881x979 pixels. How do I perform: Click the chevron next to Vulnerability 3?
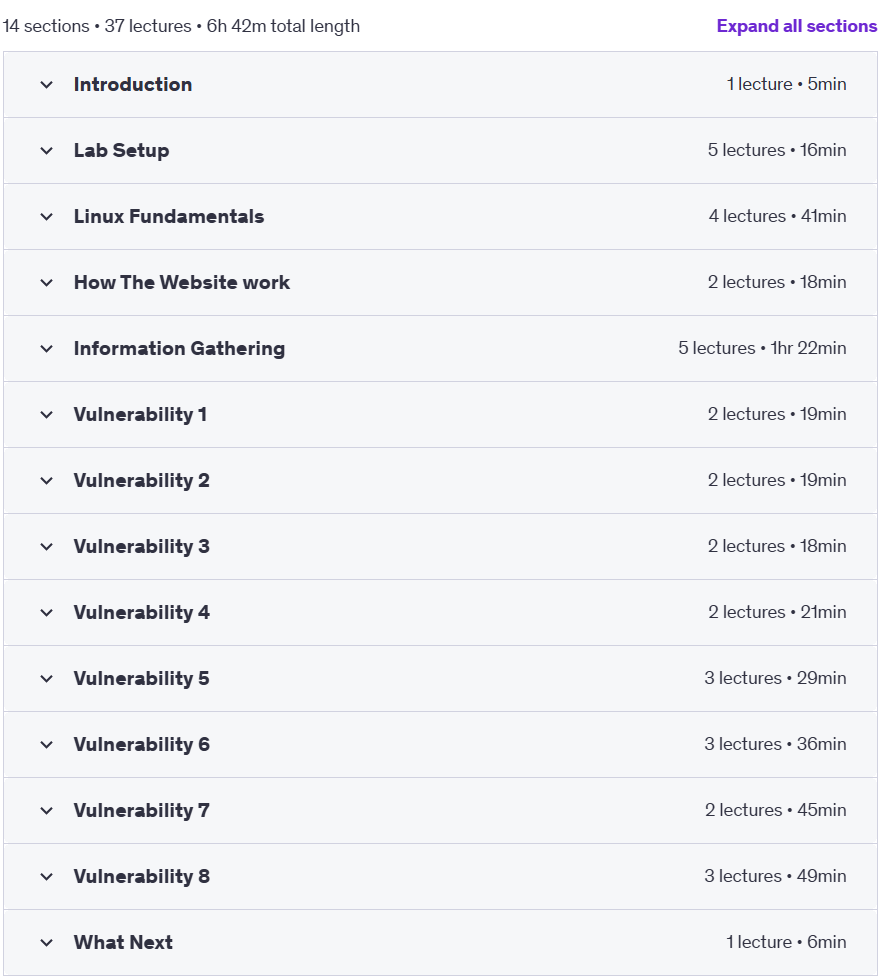pos(46,547)
